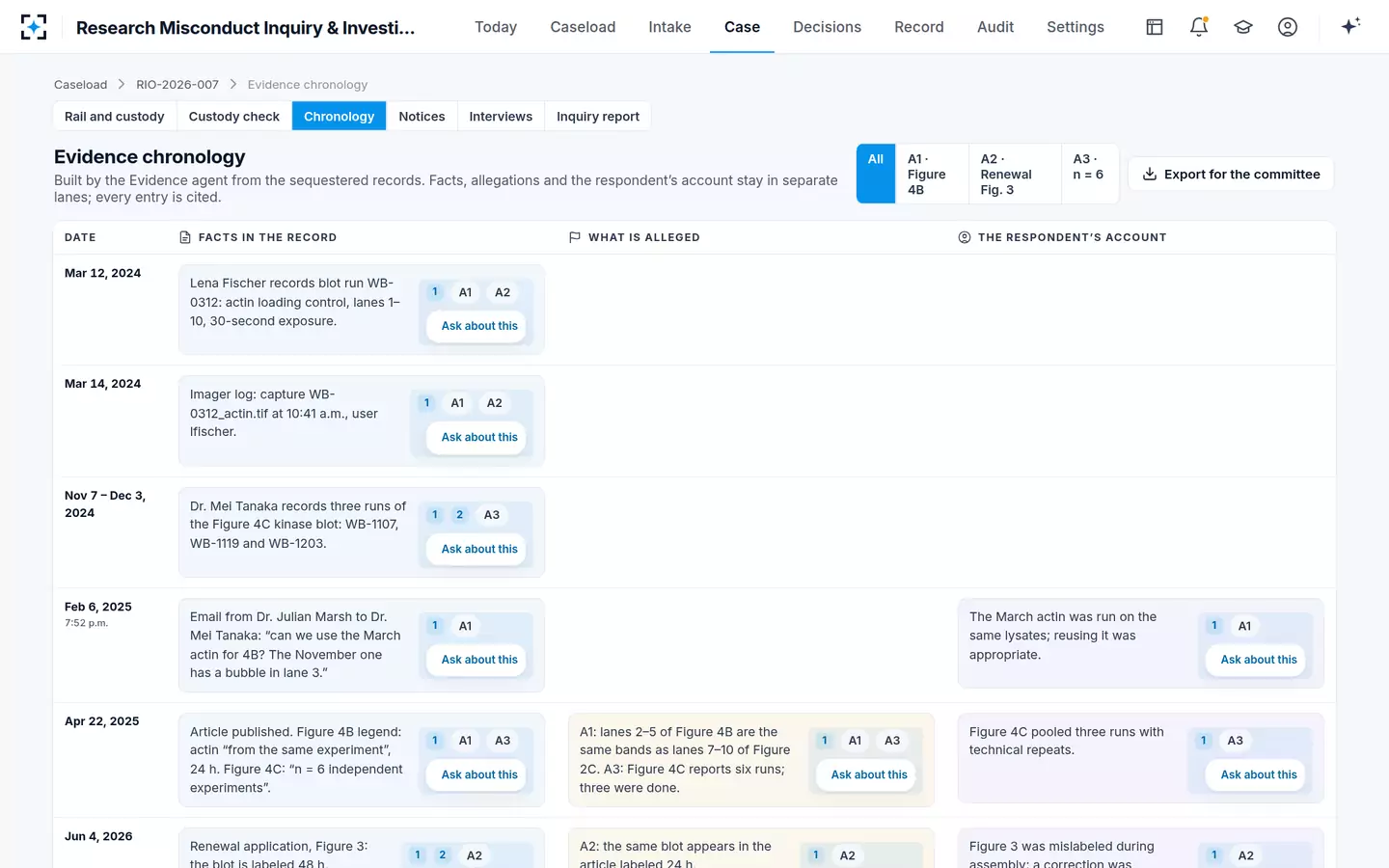Open the Record nav item

pos(919,27)
